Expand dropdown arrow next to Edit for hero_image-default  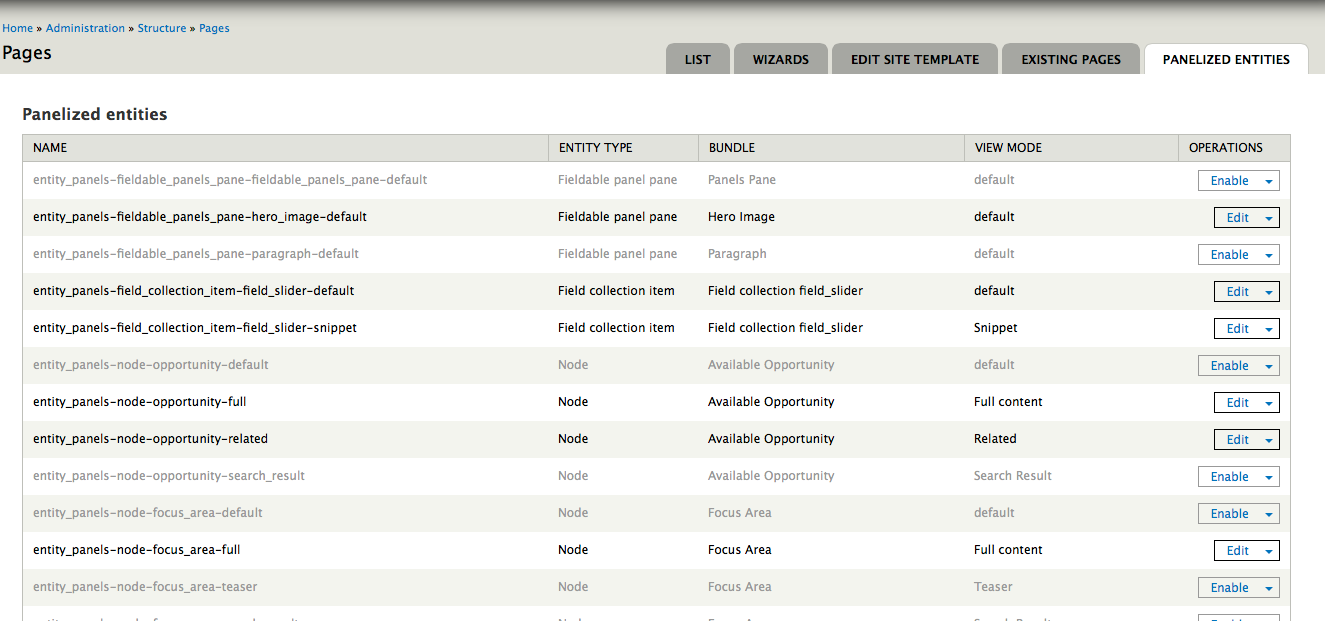(1268, 218)
